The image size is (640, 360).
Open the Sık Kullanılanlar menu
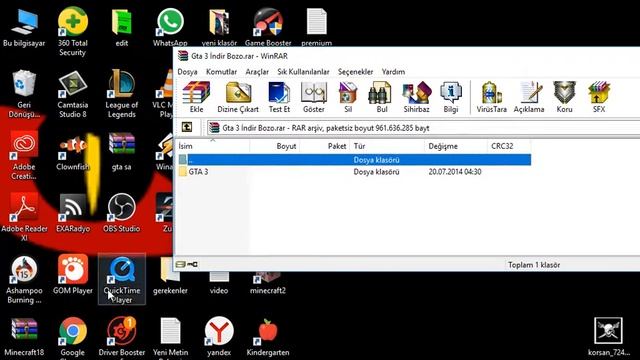pos(303,72)
